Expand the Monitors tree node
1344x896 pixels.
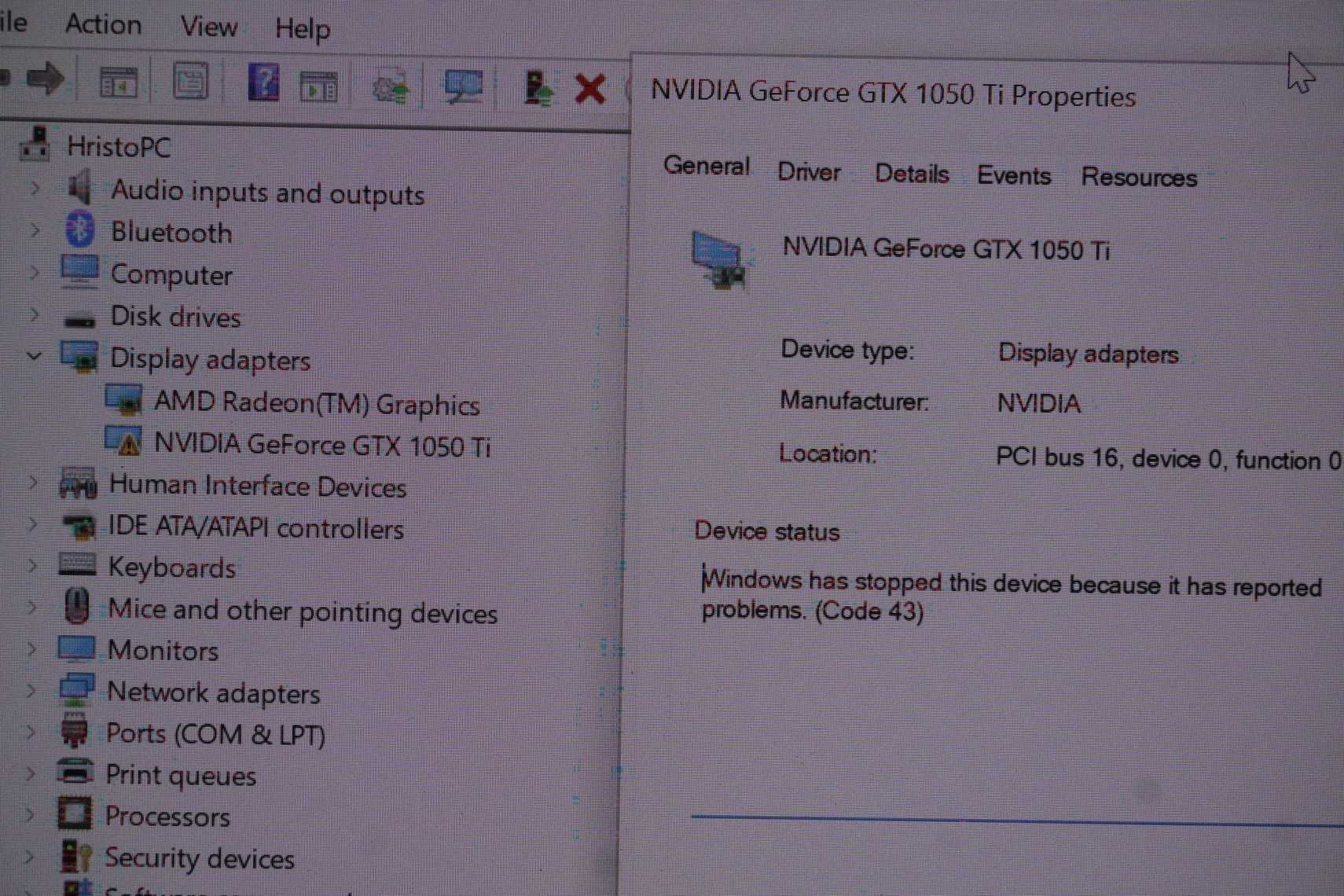(31, 648)
